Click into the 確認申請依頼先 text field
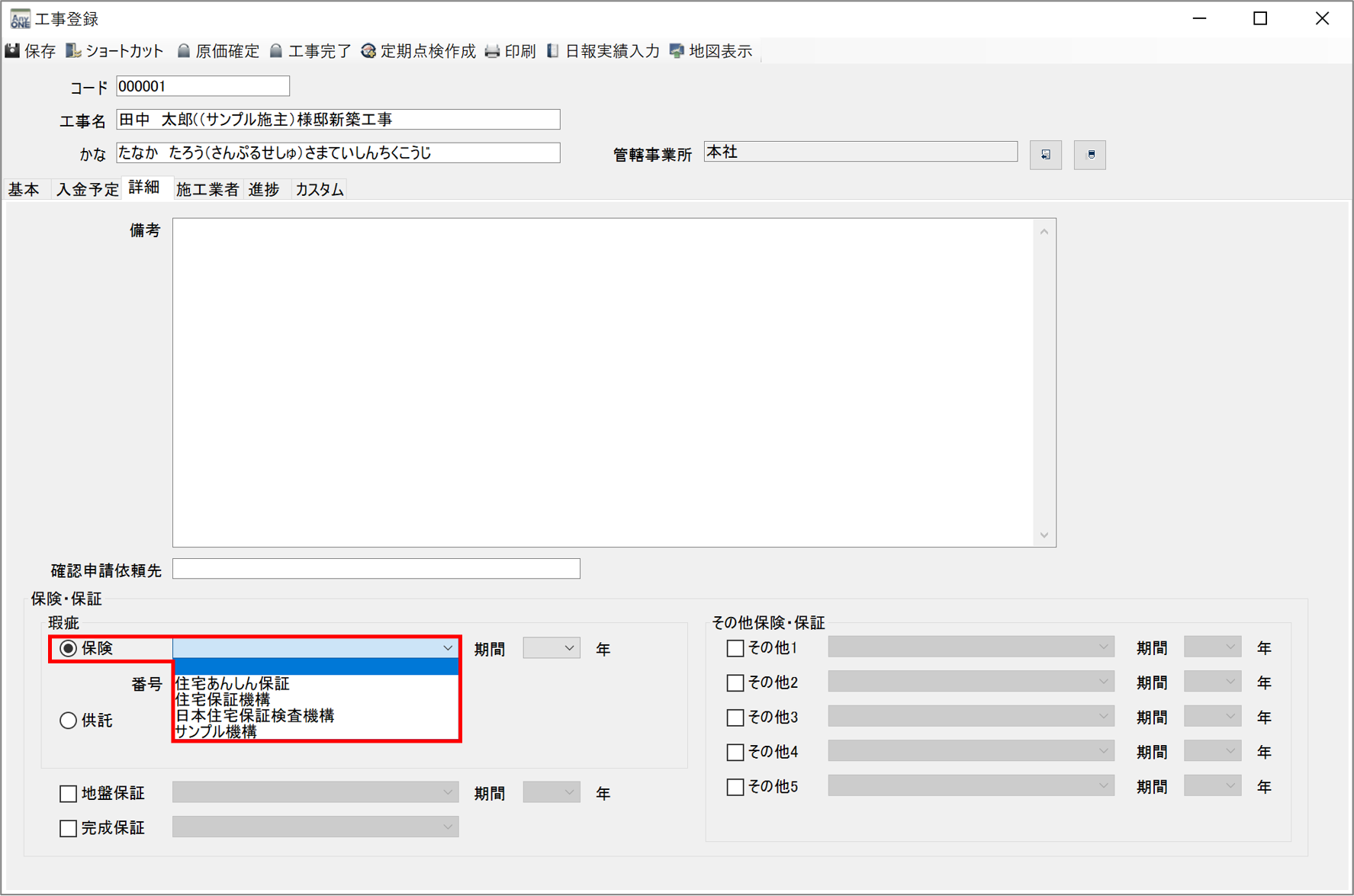 [376, 569]
